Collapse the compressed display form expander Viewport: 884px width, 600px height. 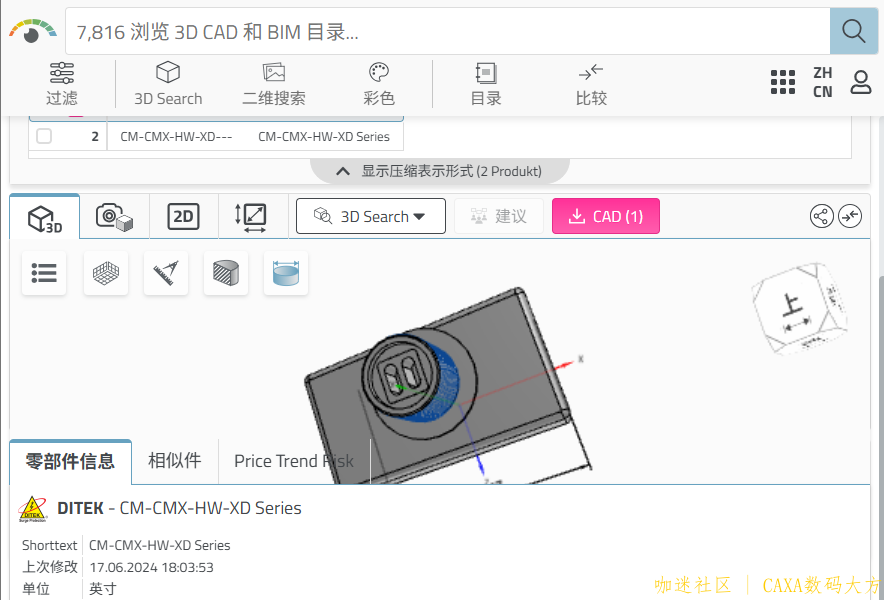point(440,171)
